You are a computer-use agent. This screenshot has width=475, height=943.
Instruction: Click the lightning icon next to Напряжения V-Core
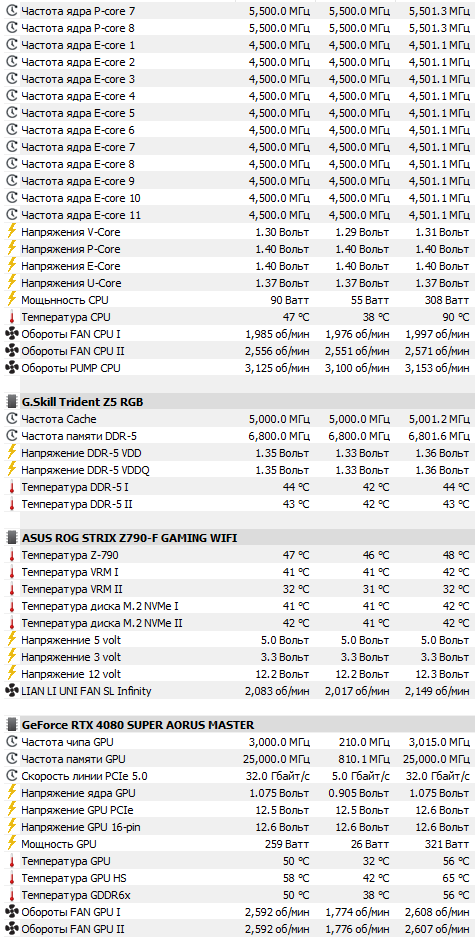(x=11, y=232)
